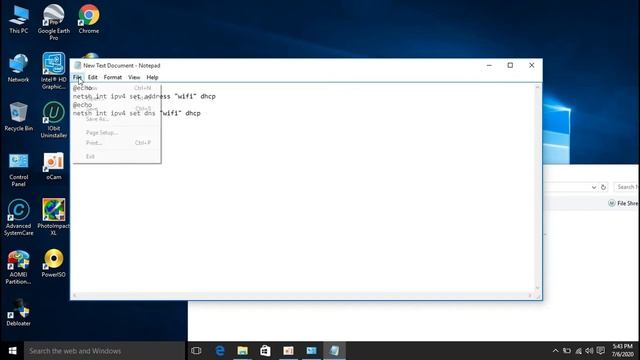This screenshot has width=640, height=360.
Task: Click the Search box in the Explorer window
Action: 627,187
